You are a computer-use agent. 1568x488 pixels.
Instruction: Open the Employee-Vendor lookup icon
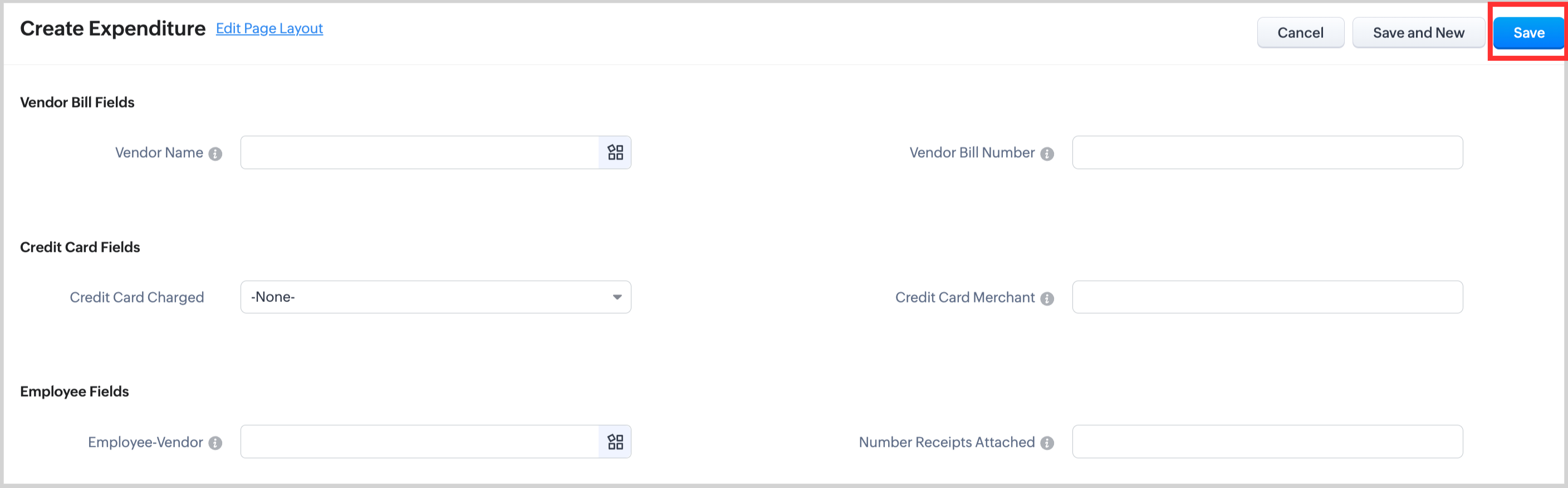click(x=615, y=442)
